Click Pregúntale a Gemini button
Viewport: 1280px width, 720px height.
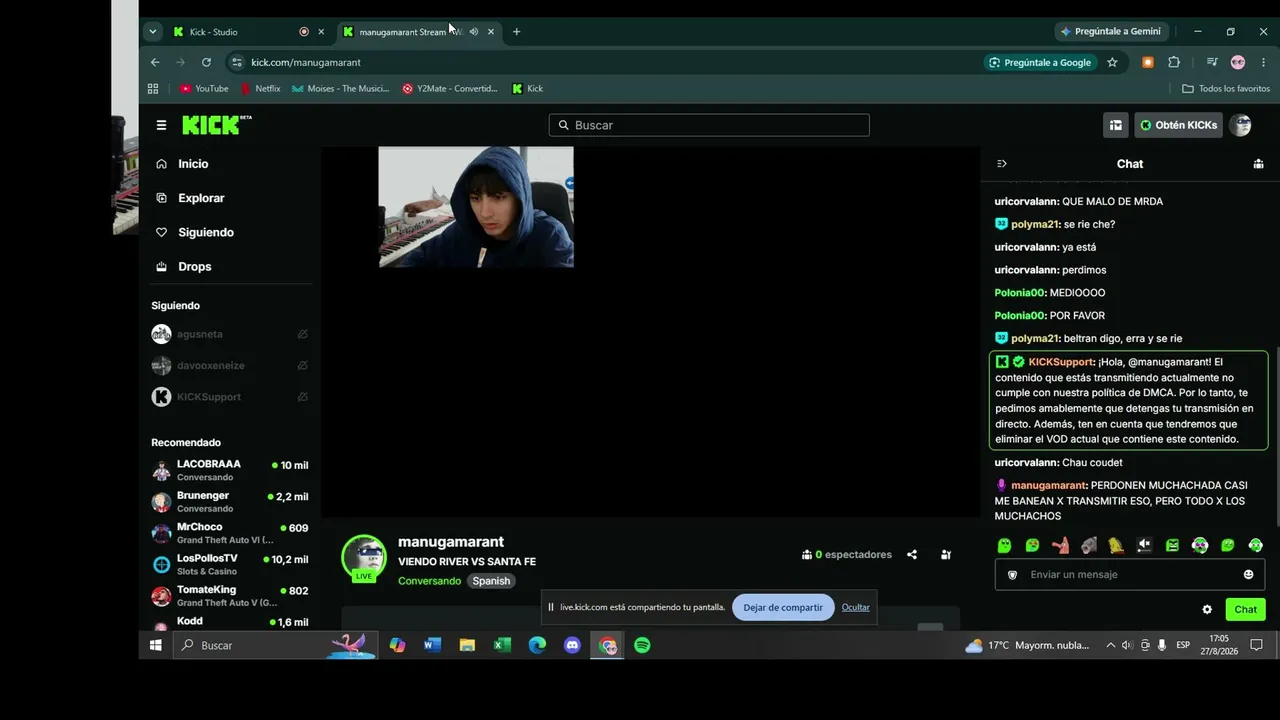1114,32
